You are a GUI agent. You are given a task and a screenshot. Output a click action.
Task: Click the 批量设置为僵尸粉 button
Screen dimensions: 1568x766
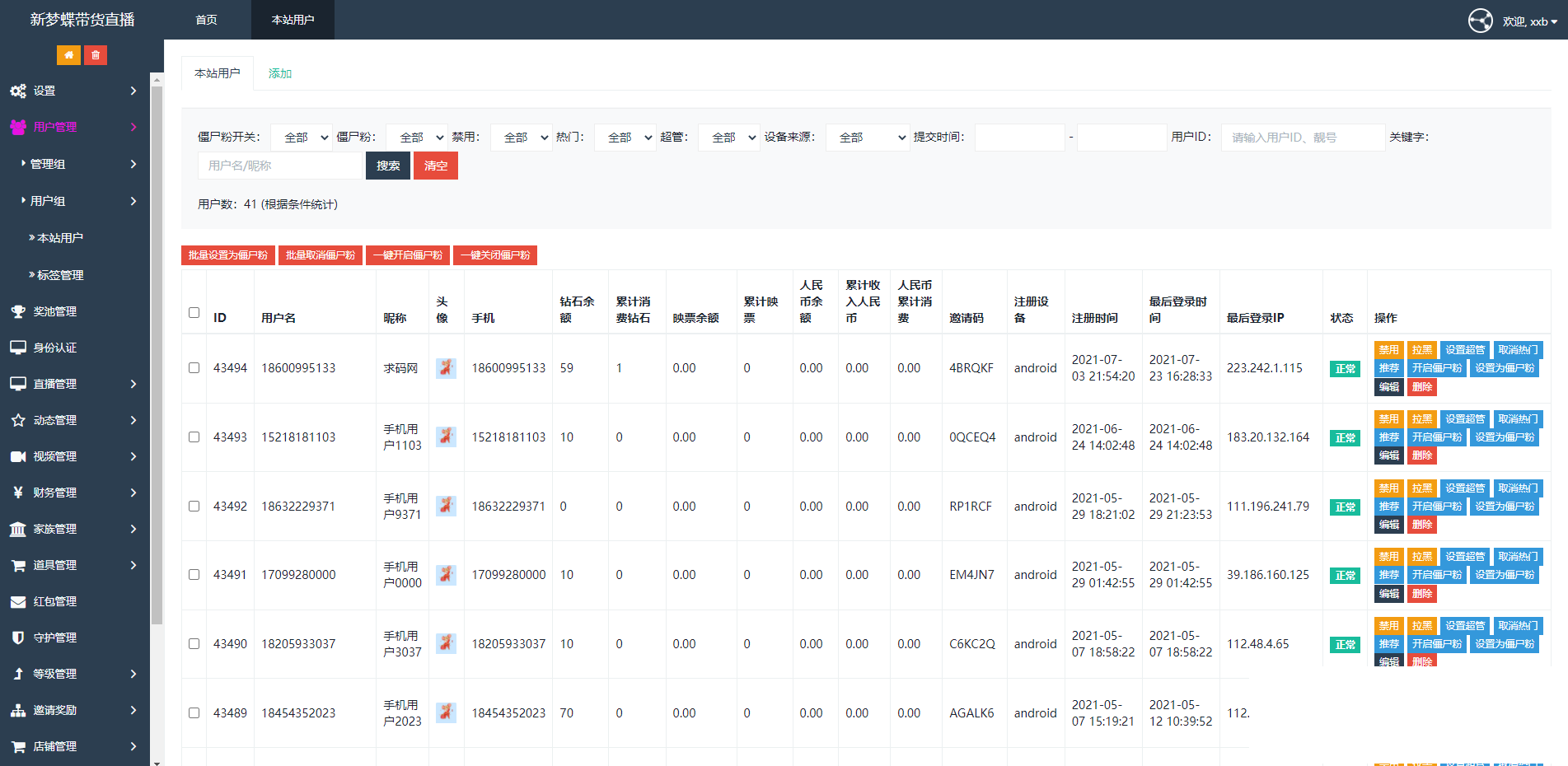(x=228, y=255)
